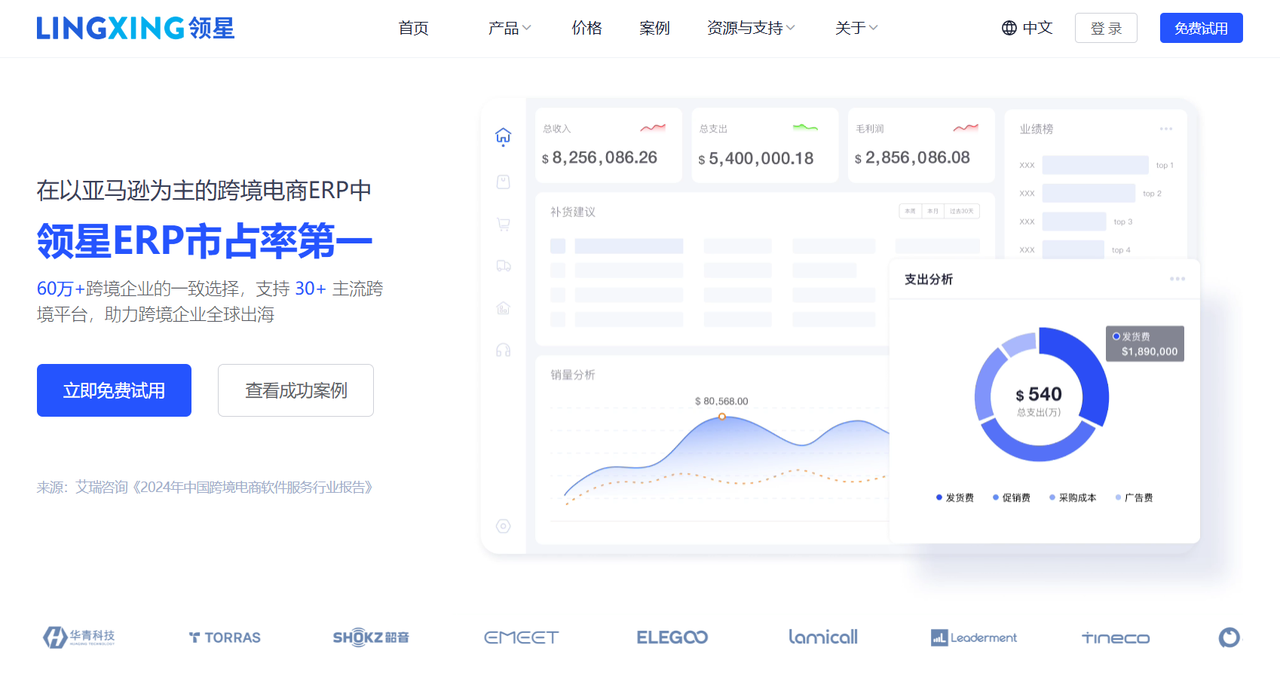Click the 立即免费试用 button
The image size is (1280, 691).
tap(114, 390)
